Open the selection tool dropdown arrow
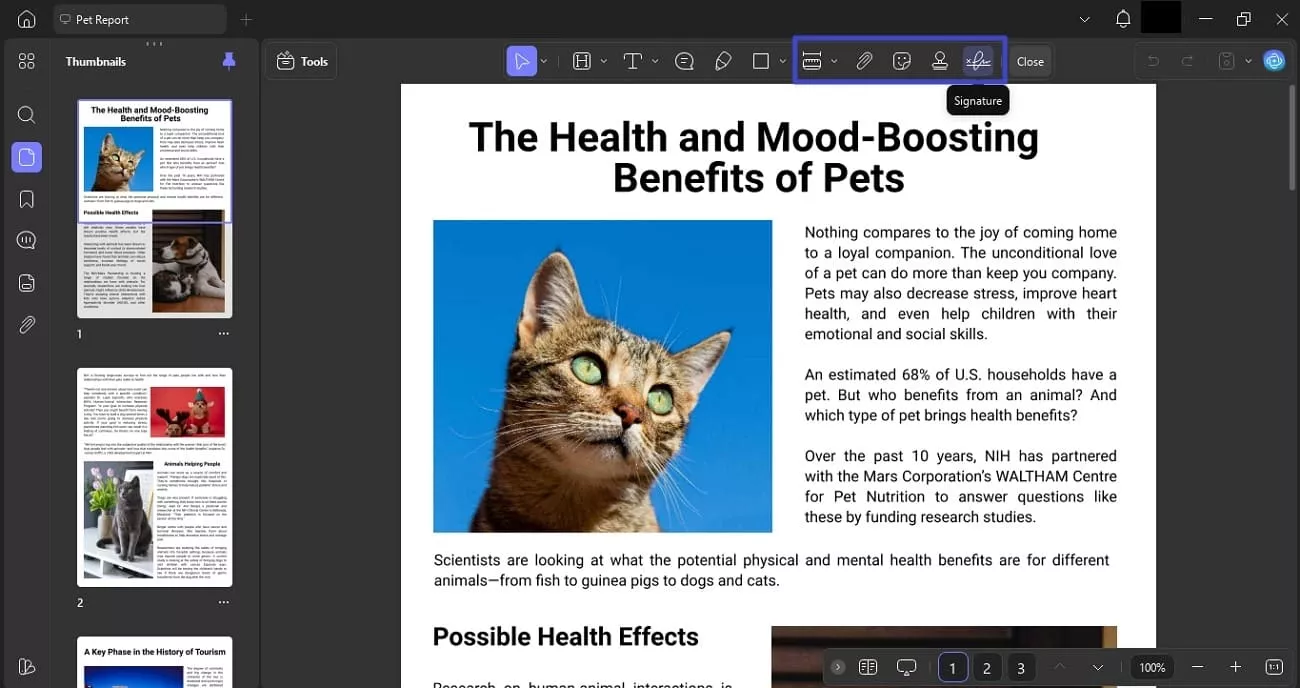The image size is (1300, 688). pos(544,60)
